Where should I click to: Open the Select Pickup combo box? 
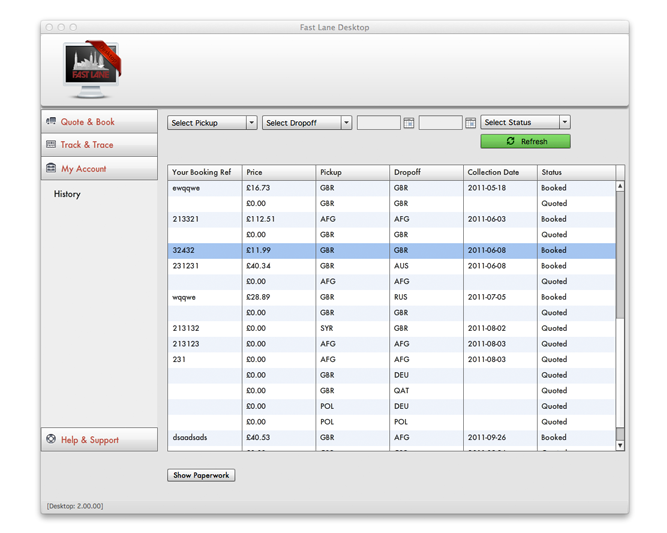tap(212, 123)
